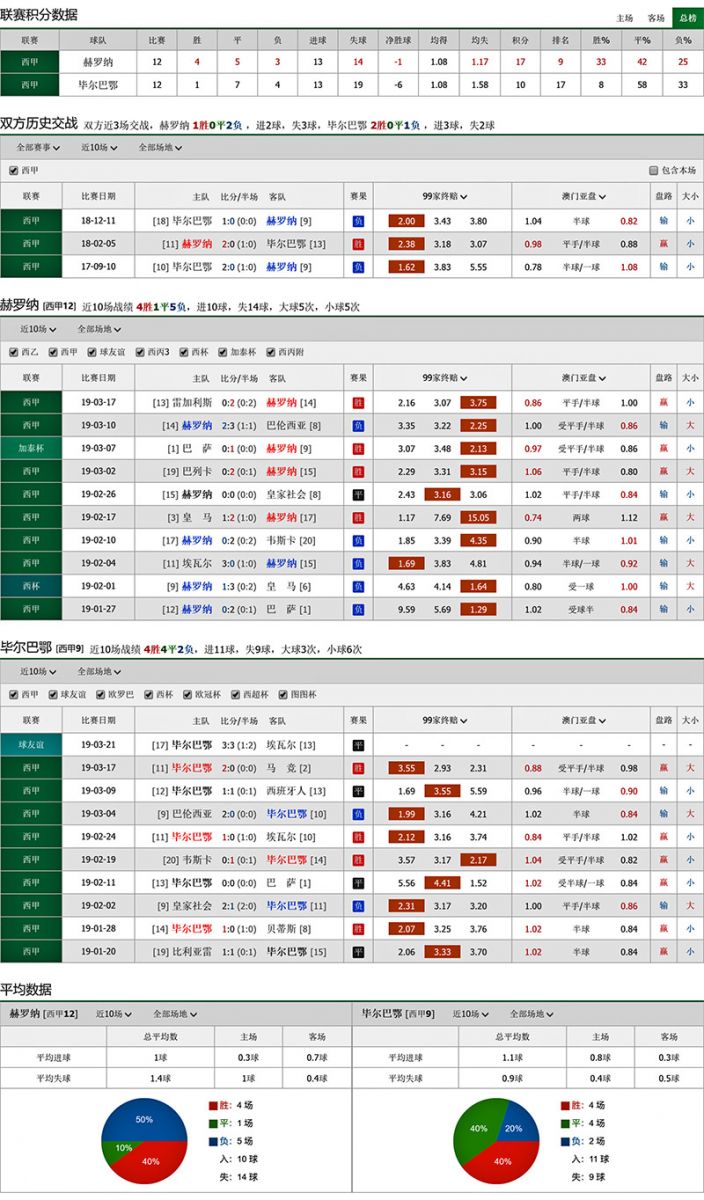Click the 平 badge in 比利亚雷 vs 毕尔巴鄂 row

click(358, 952)
